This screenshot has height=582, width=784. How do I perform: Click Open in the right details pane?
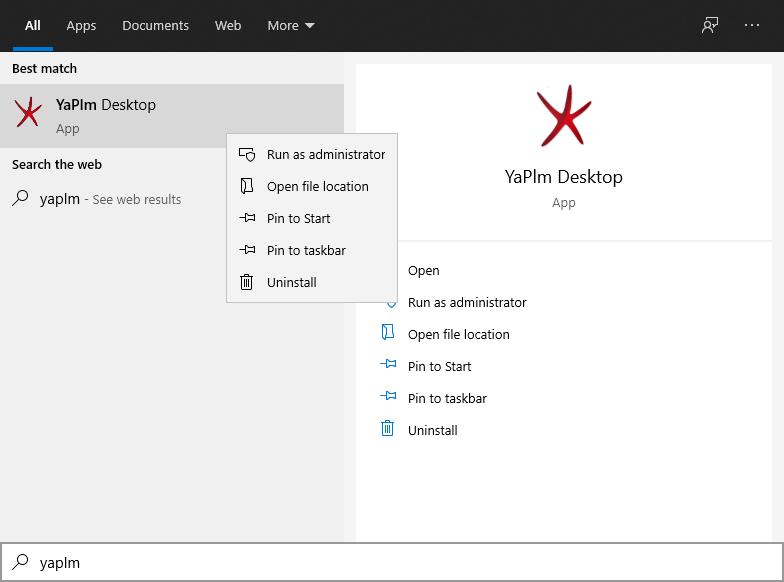pyautogui.click(x=424, y=270)
